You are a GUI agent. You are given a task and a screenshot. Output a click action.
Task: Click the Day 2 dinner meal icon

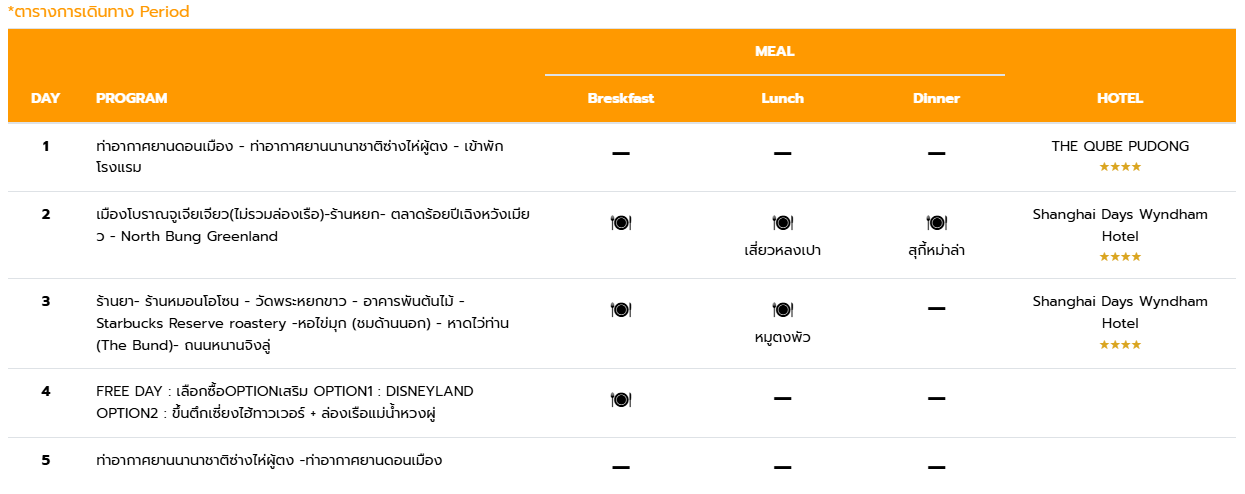click(x=937, y=222)
